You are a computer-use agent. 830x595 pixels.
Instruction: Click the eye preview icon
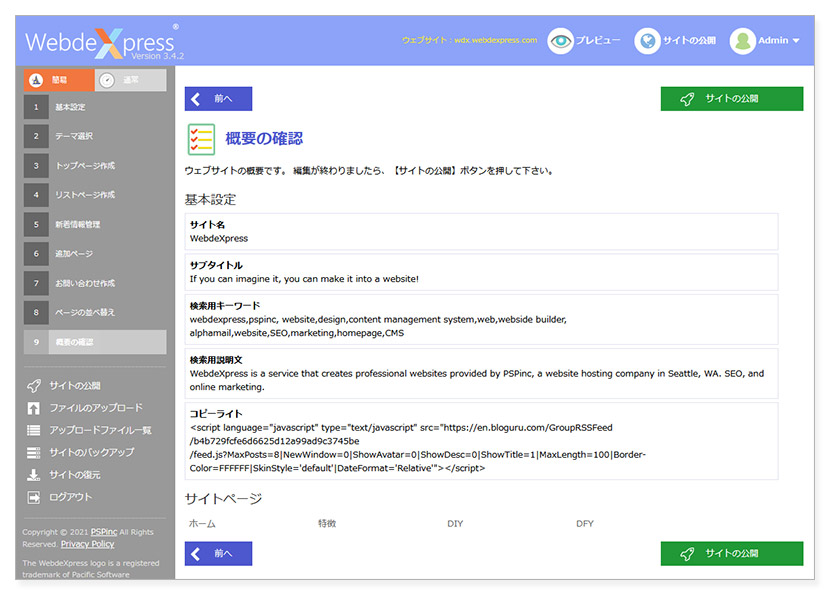tap(561, 41)
